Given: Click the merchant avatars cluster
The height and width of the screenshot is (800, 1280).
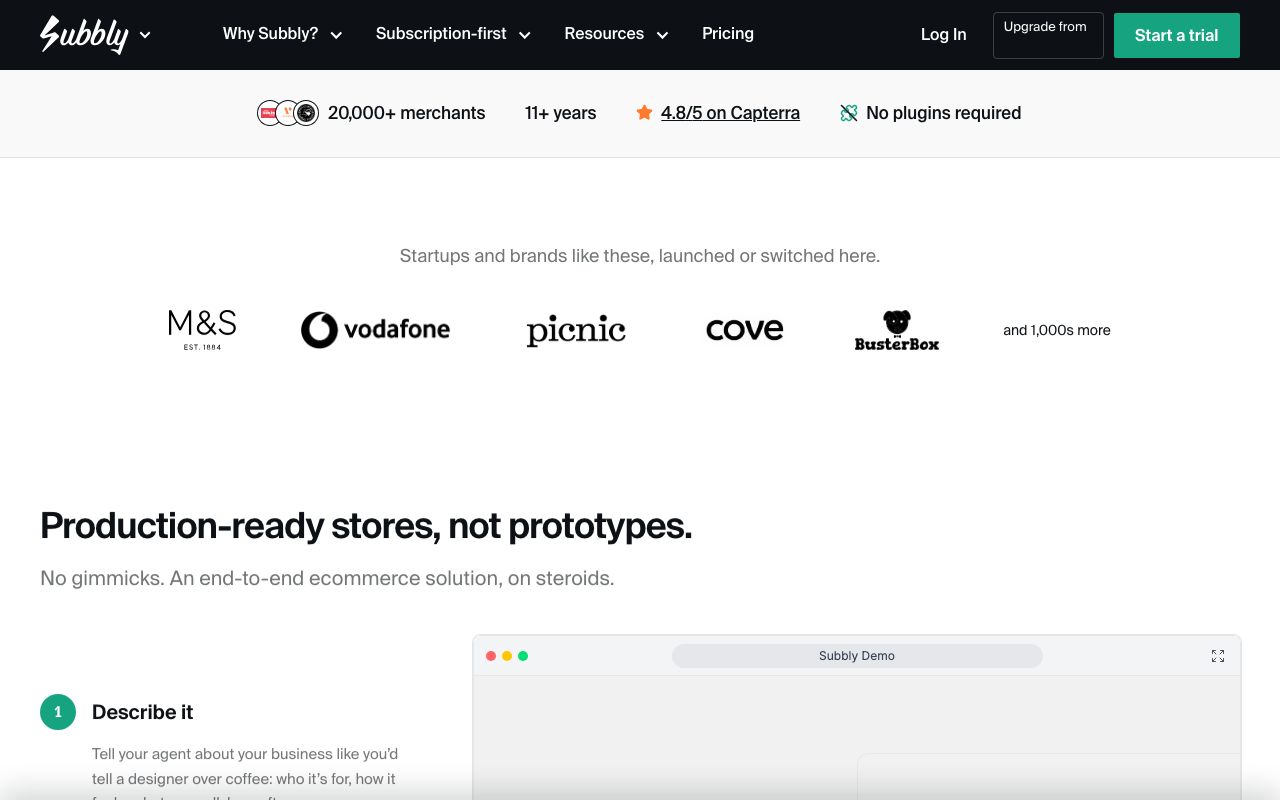Looking at the screenshot, I should click(x=288, y=113).
